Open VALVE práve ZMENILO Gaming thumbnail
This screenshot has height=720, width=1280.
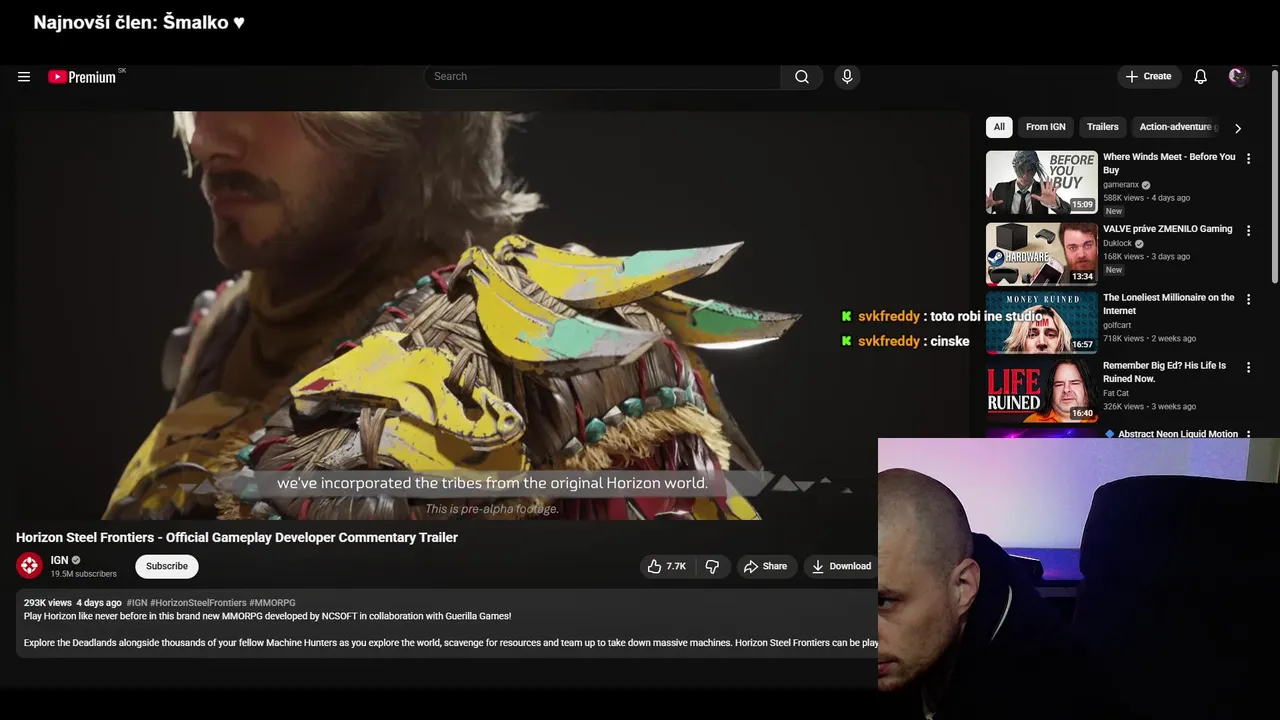click(1042, 254)
